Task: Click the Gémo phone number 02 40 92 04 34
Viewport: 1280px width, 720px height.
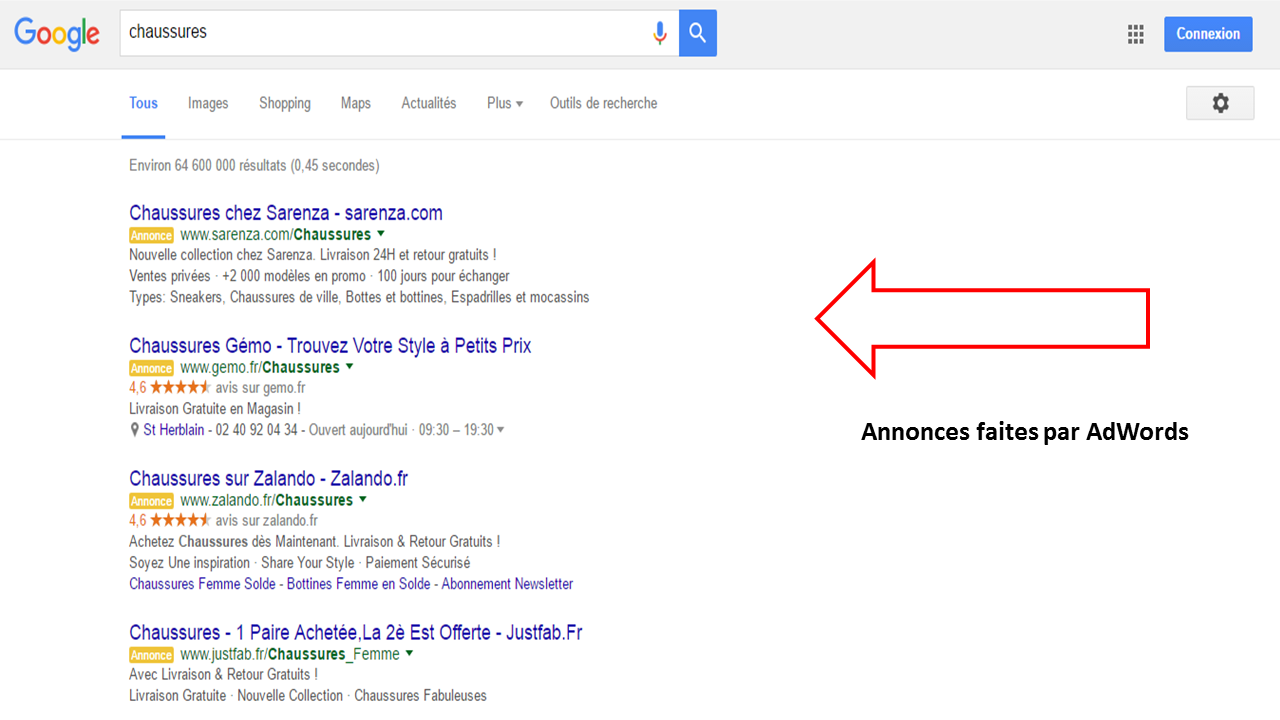Action: pos(256,430)
